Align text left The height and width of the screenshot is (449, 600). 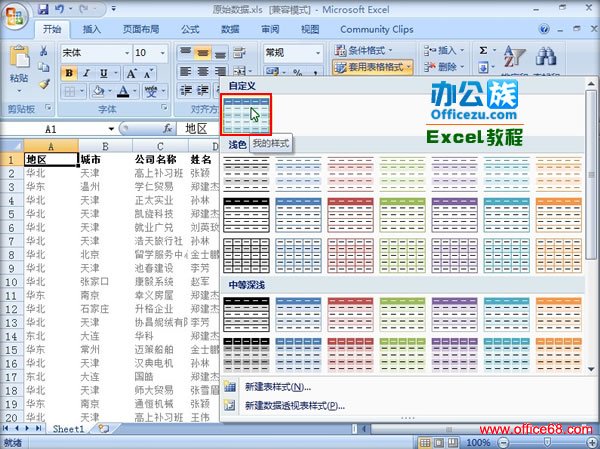(x=186, y=72)
